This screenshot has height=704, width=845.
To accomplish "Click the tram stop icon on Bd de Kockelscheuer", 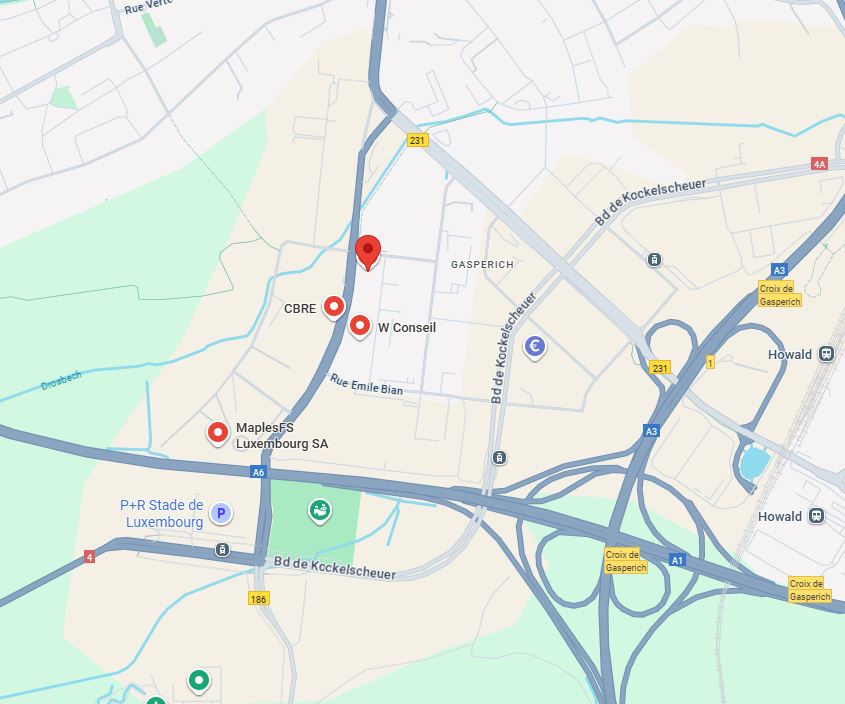I will tap(500, 458).
